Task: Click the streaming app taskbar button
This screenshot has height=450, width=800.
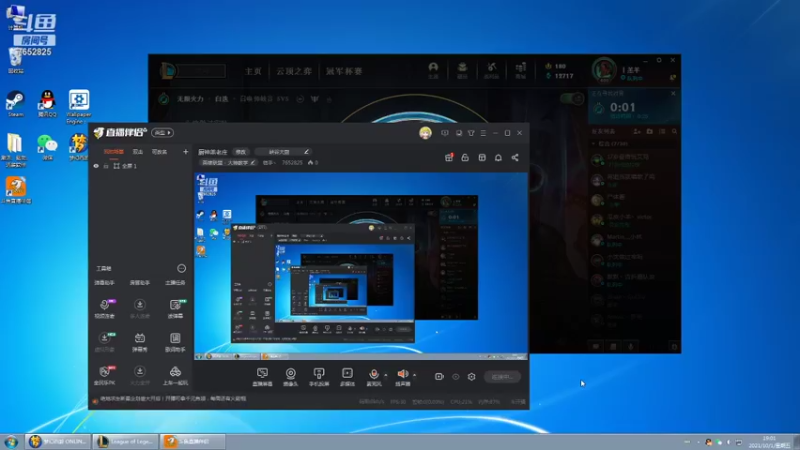Action: (x=192, y=441)
